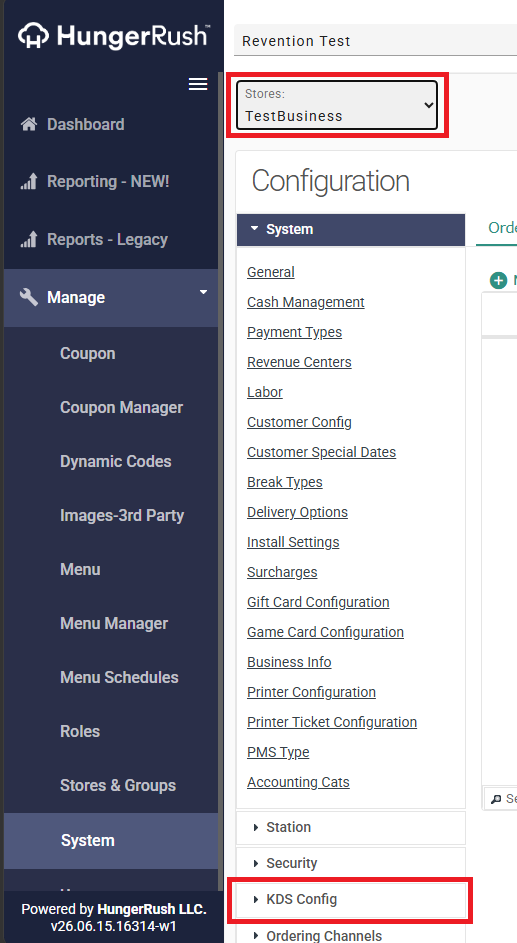
Task: Open PMS Type link
Action: coord(278,753)
